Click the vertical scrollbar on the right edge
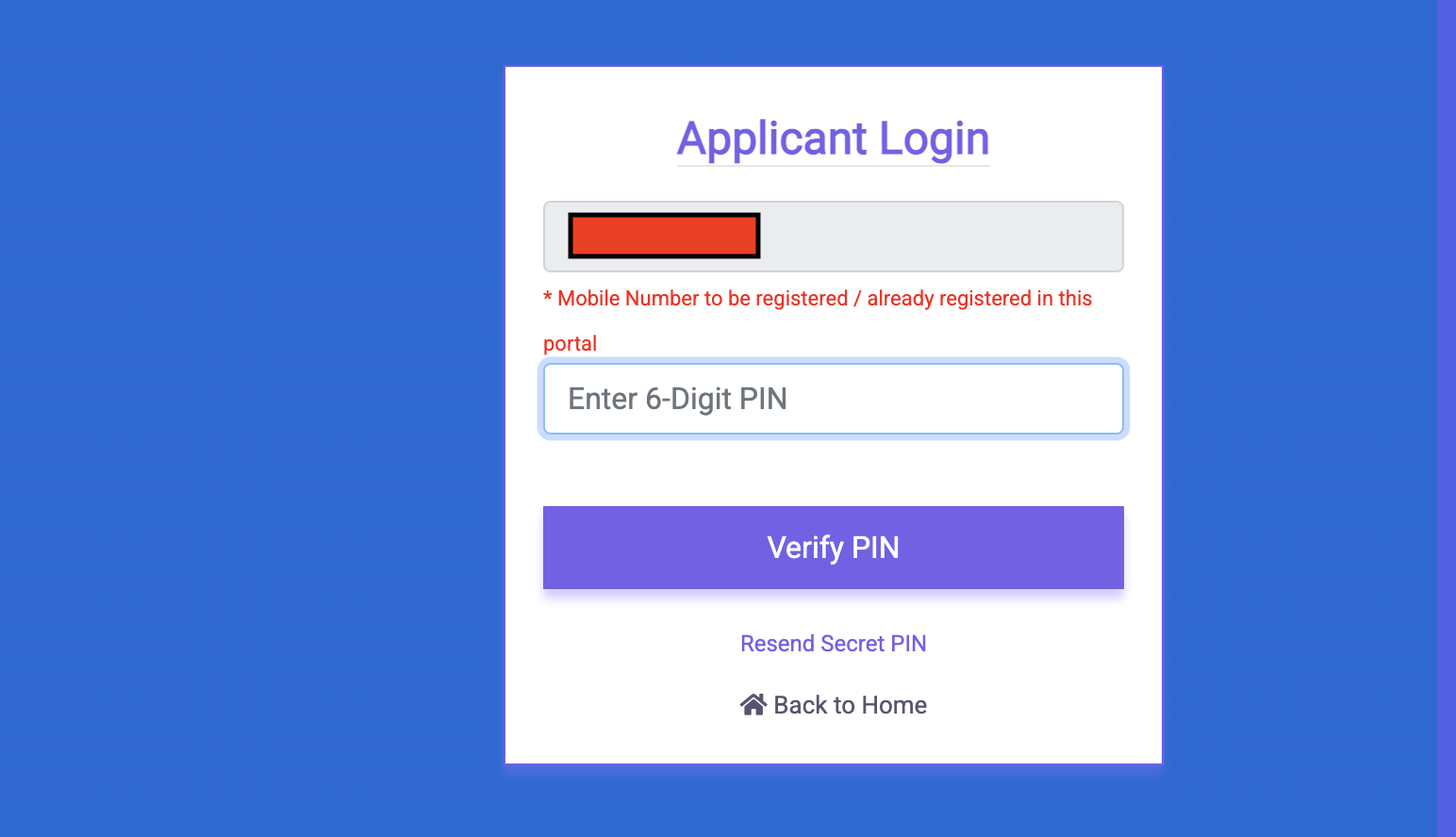 tap(1446, 418)
